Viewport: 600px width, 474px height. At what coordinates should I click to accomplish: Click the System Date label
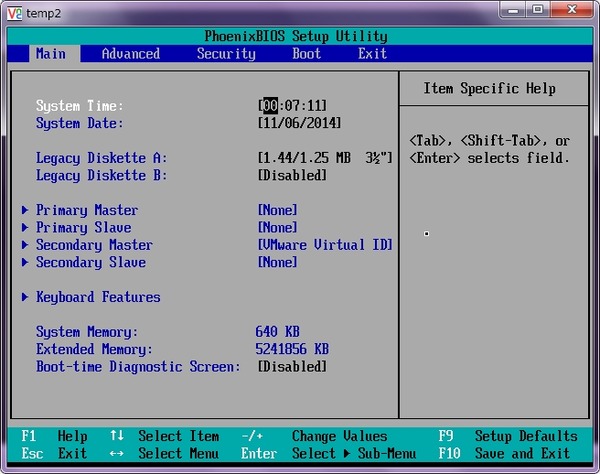pos(80,123)
